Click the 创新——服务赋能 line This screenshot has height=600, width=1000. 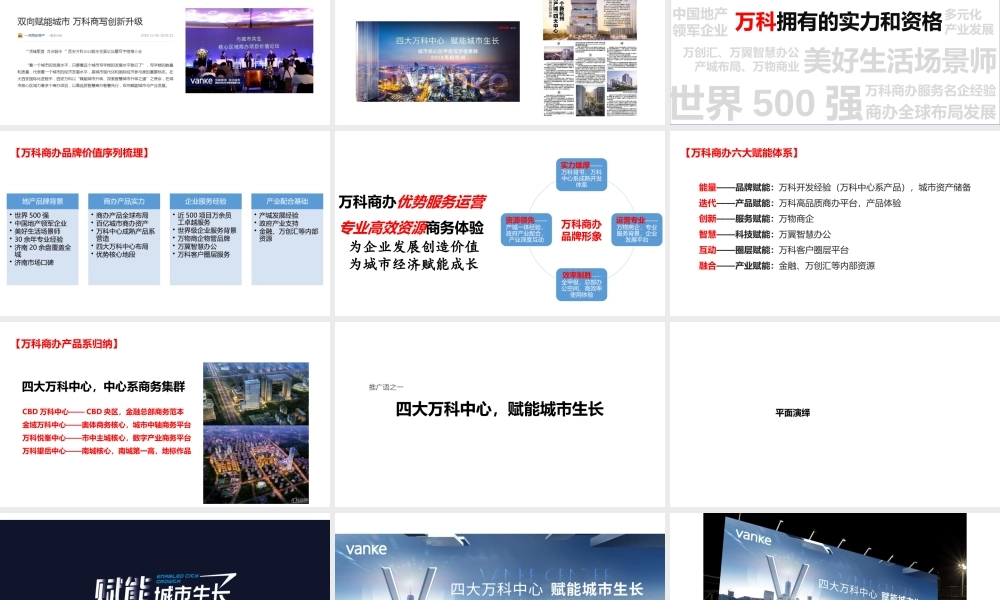coord(756,219)
